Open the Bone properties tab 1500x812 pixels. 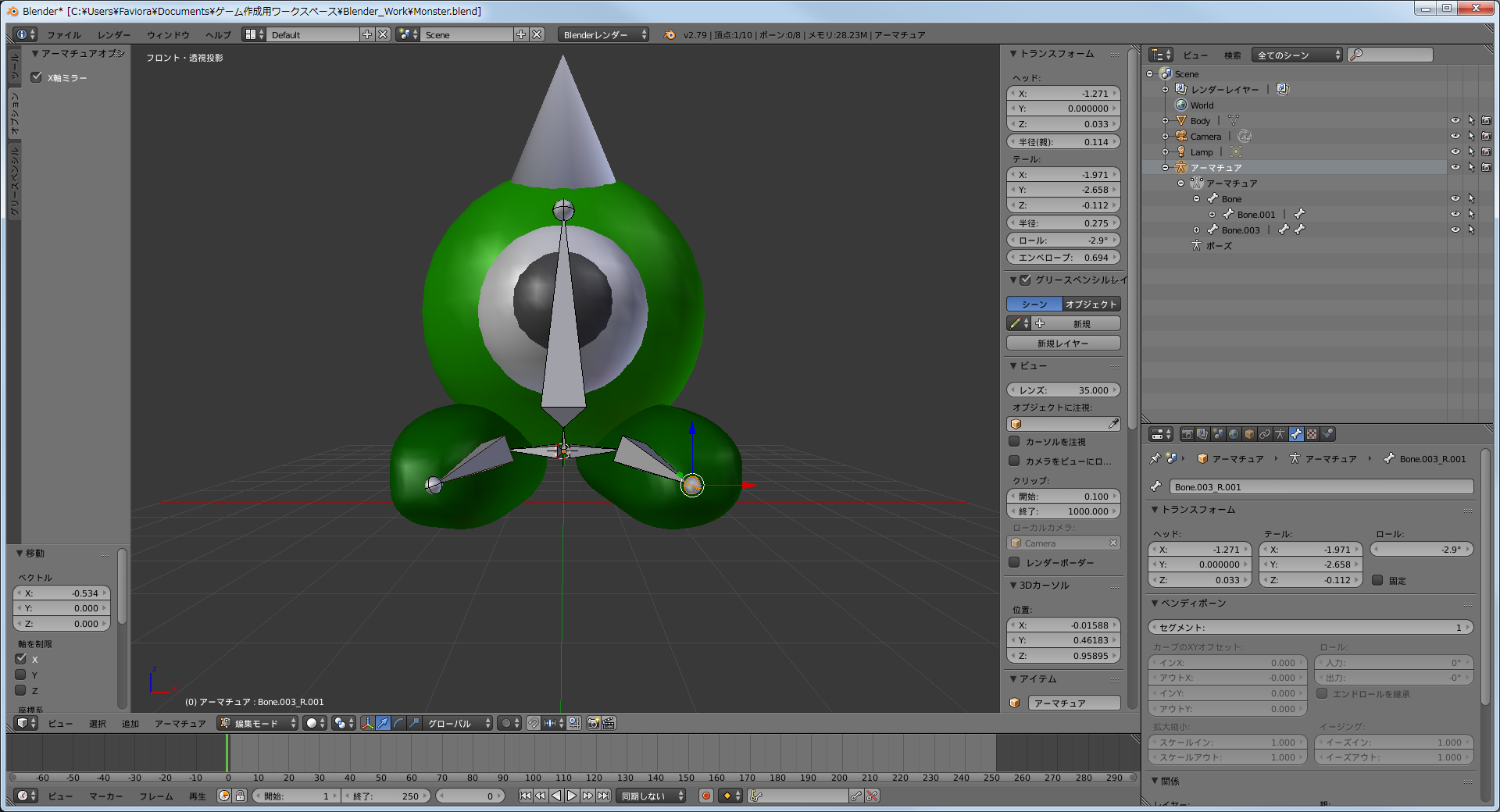(x=1297, y=434)
